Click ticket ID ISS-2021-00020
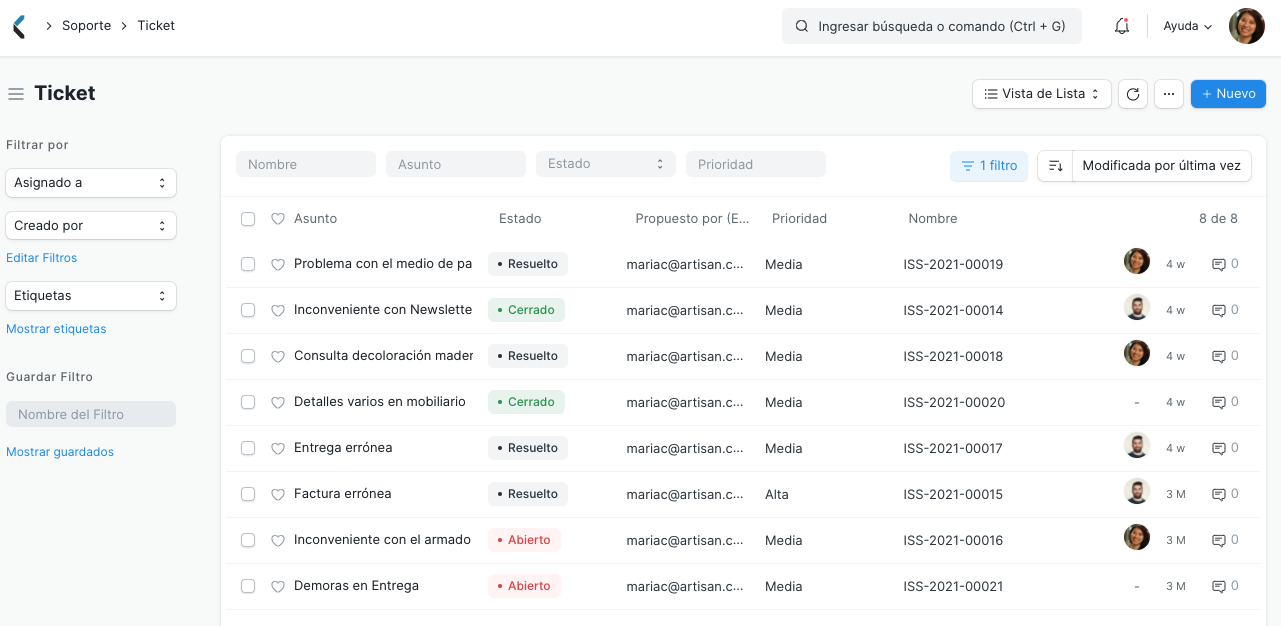This screenshot has height=626, width=1281. point(954,403)
